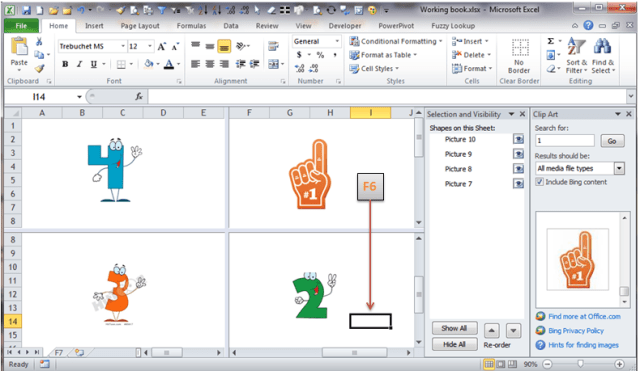Switch to Normal view in status bar
Image resolution: width=640 pixels, height=371 pixels.
(489, 364)
